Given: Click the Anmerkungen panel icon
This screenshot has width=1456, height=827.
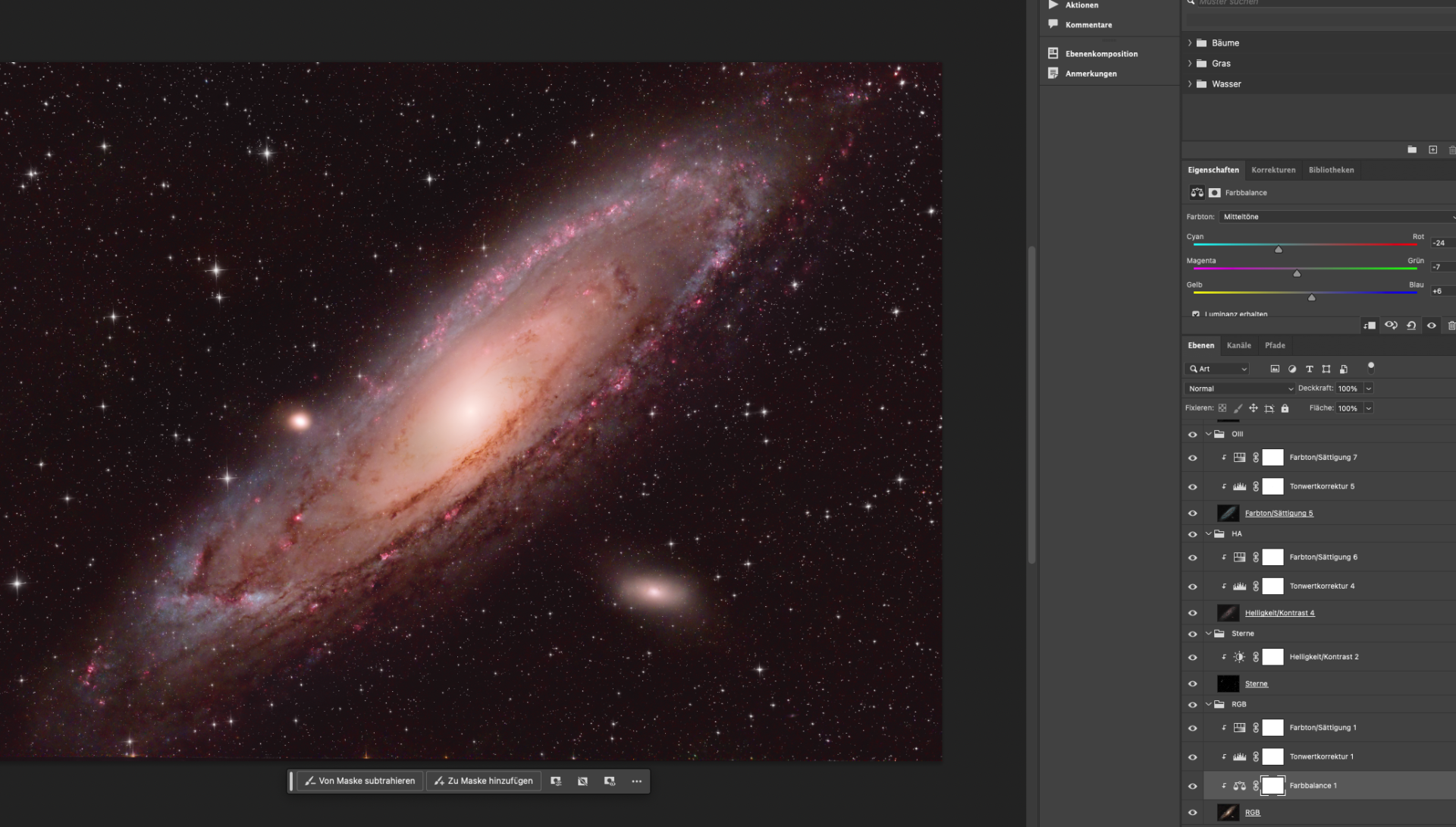Looking at the screenshot, I should tap(1053, 73).
